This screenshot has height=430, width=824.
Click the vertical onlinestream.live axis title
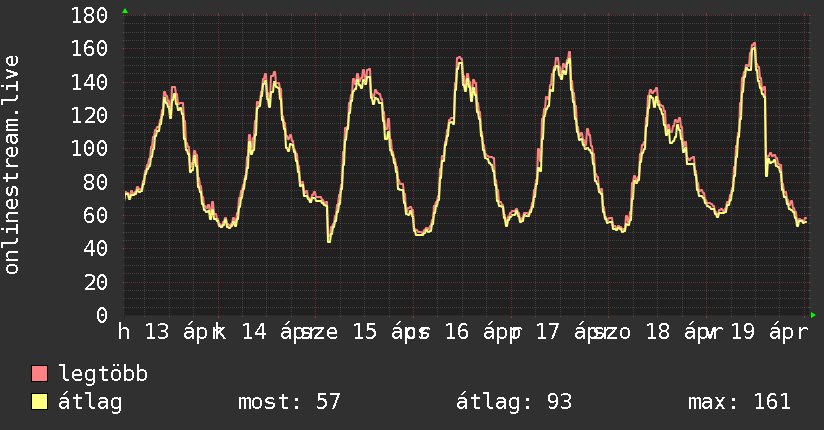tap(12, 165)
